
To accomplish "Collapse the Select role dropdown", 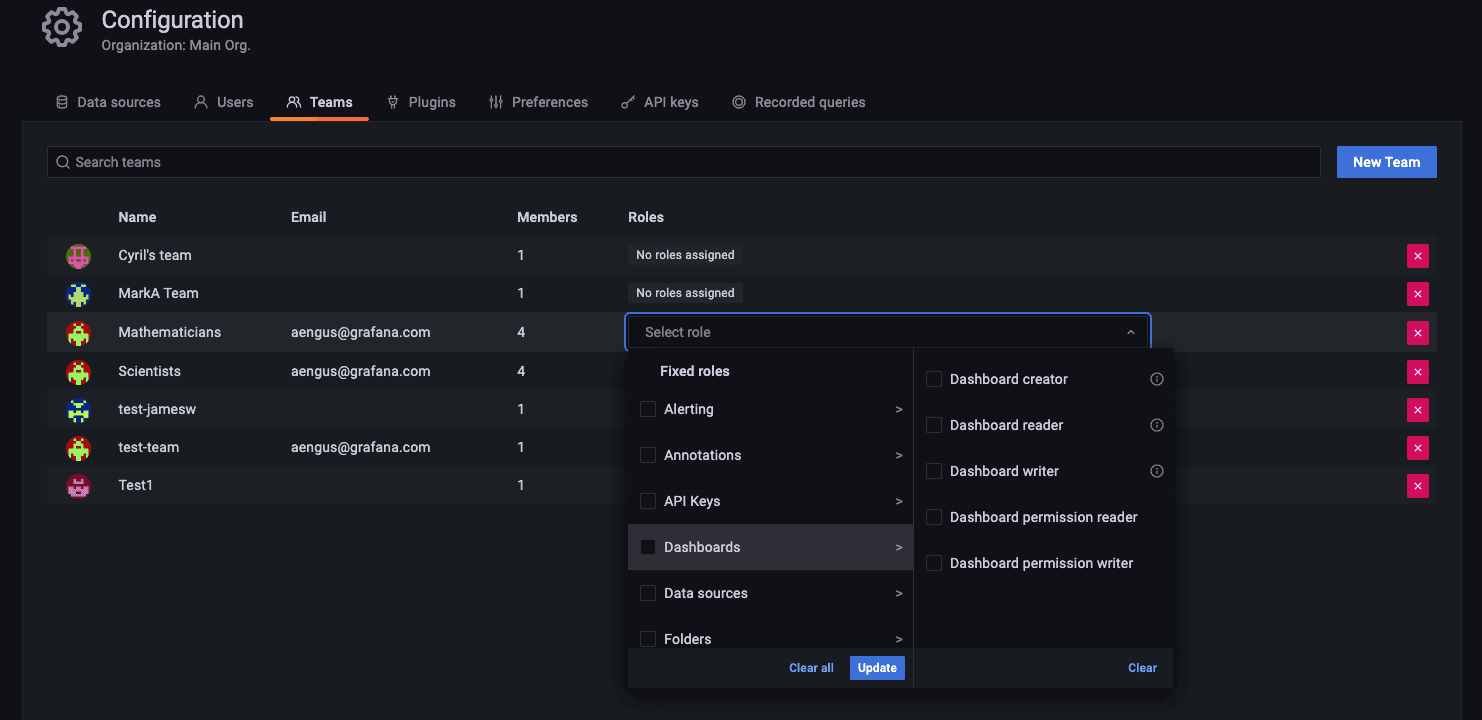I will click(x=1131, y=331).
